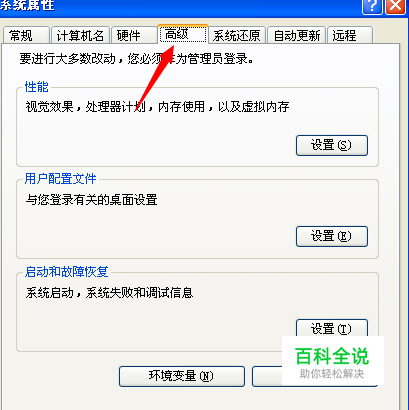The image size is (409, 410).
Task: Click the 系统属性 title bar
Action: 180,7
